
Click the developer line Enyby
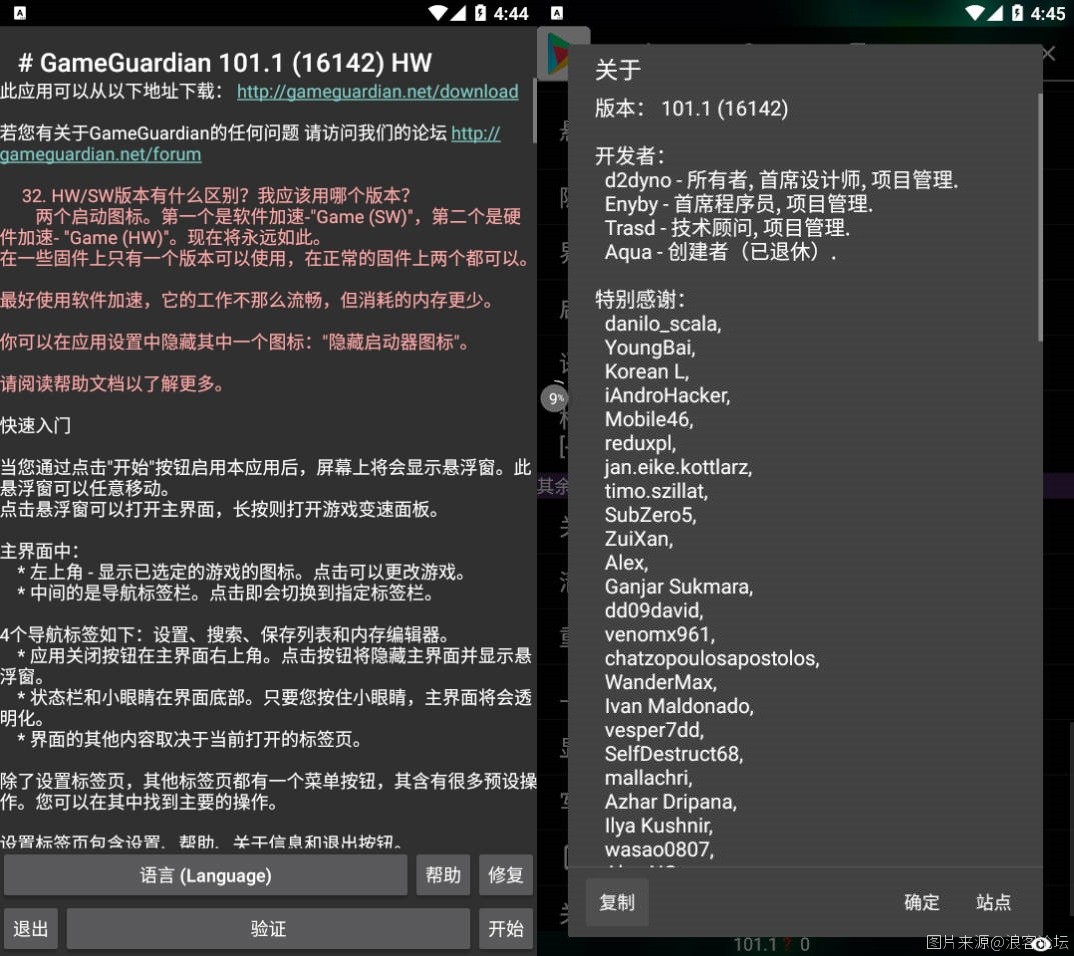coord(738,204)
